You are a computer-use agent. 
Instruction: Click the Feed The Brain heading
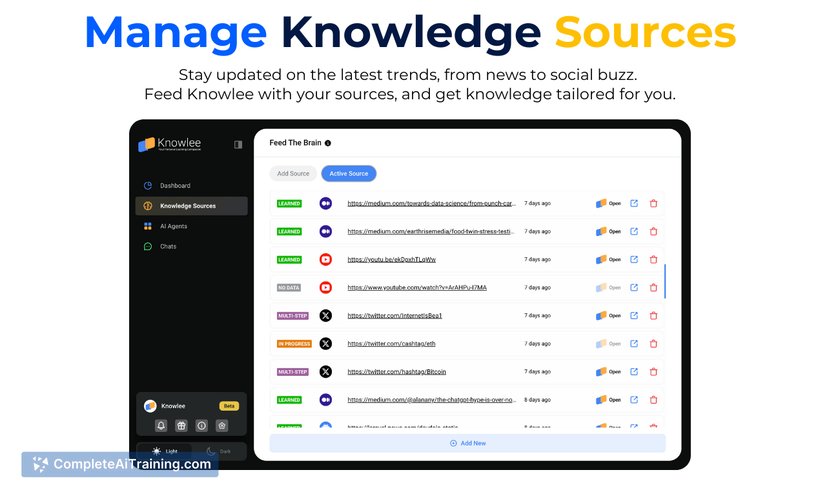(x=295, y=143)
